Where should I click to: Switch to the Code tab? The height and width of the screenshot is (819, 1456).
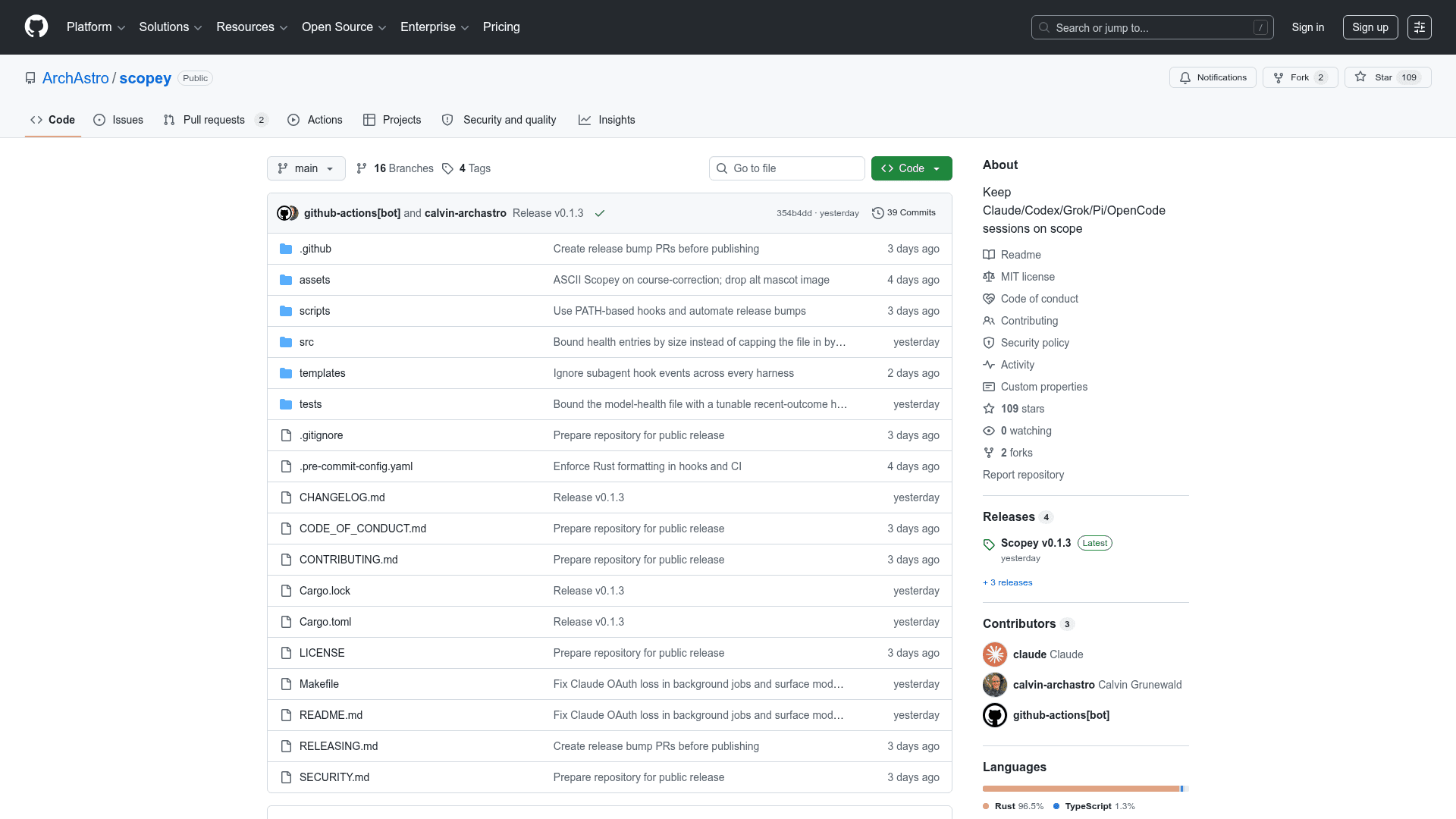(53, 120)
